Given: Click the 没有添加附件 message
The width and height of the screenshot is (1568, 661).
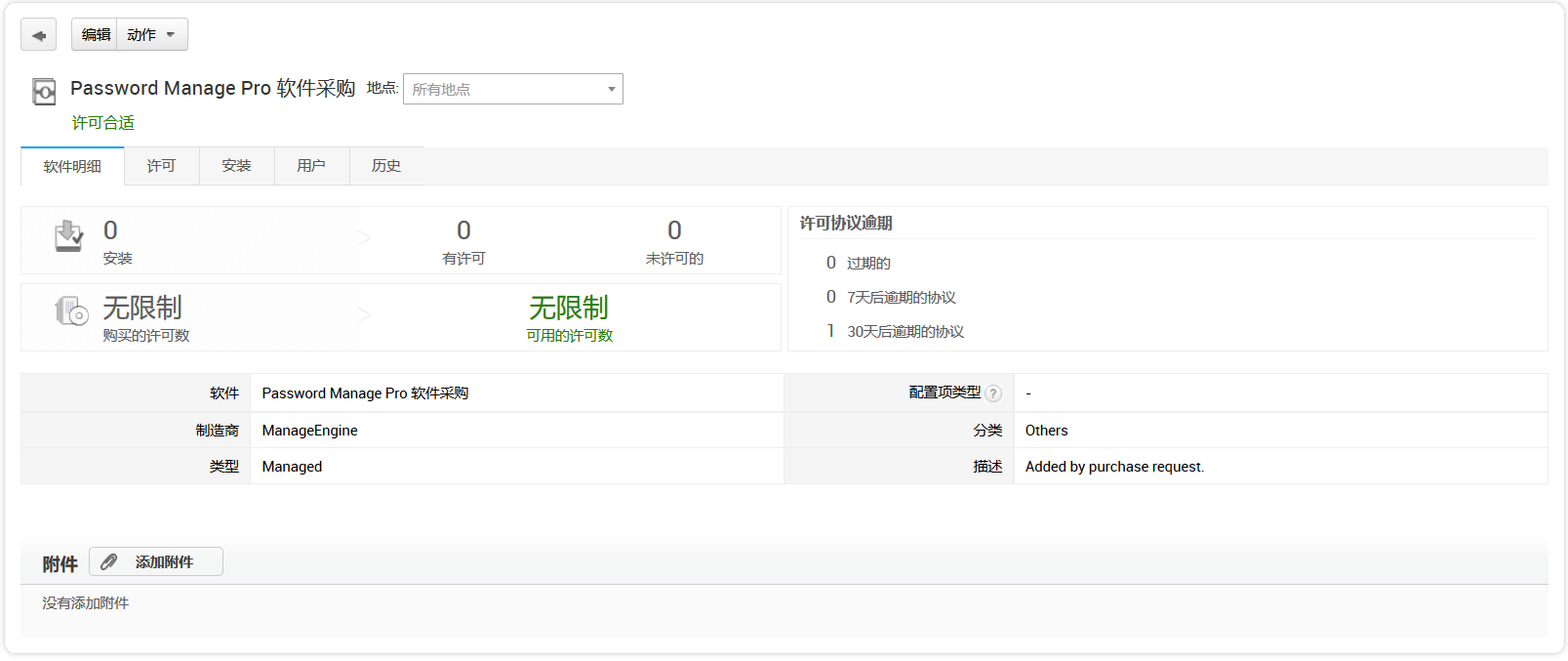Looking at the screenshot, I should coord(85,603).
